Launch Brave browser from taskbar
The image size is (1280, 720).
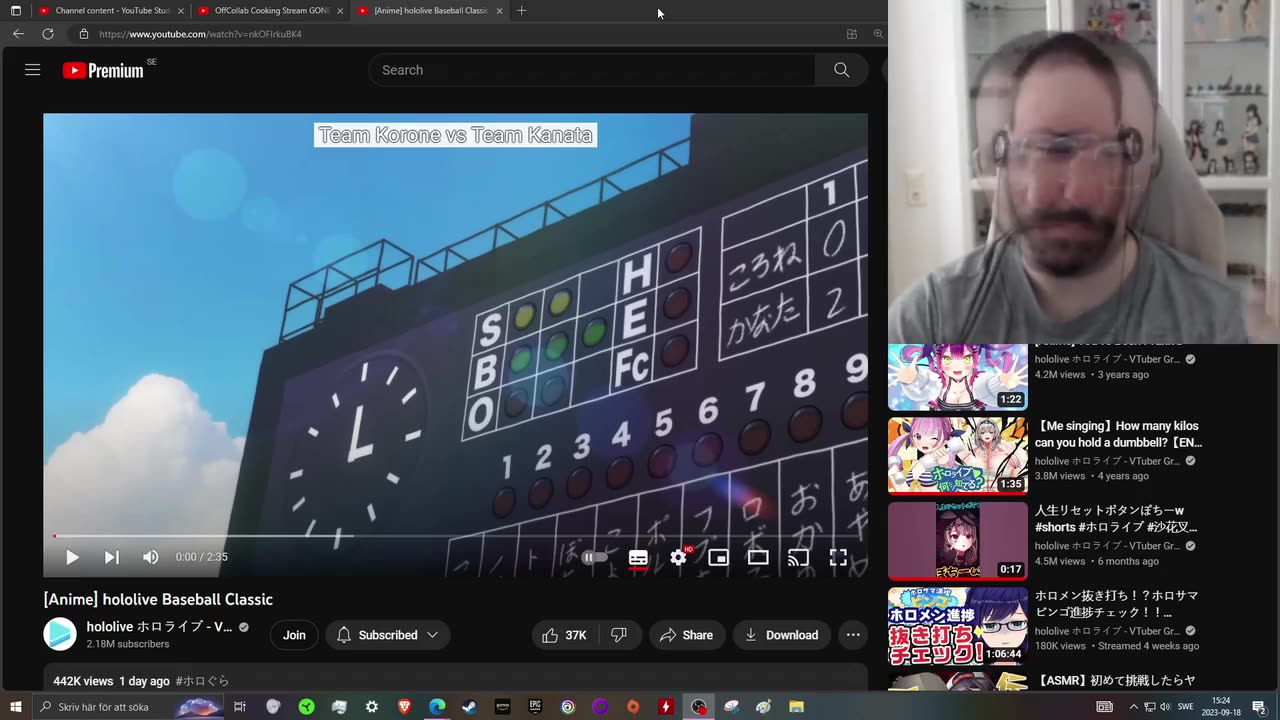click(404, 707)
